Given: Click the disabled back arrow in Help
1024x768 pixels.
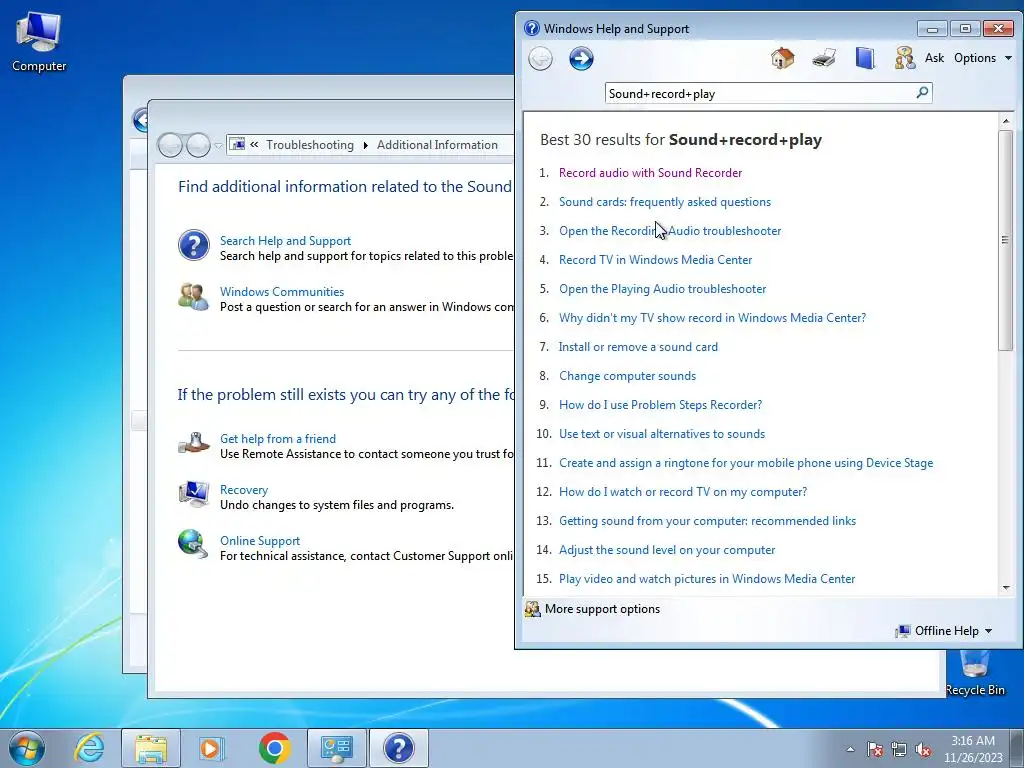Looking at the screenshot, I should [x=540, y=59].
